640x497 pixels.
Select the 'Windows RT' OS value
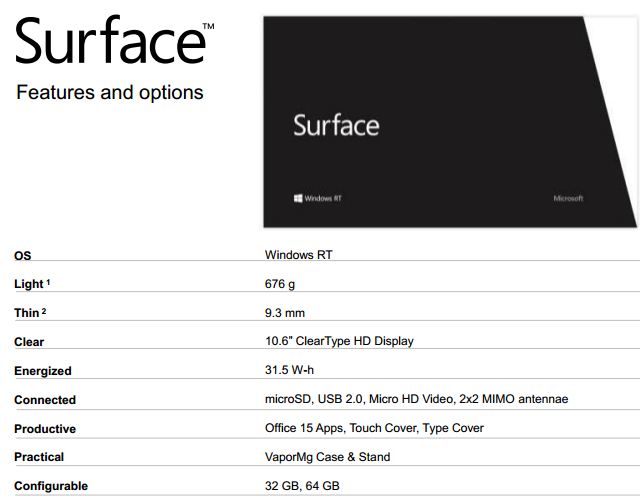(x=298, y=255)
